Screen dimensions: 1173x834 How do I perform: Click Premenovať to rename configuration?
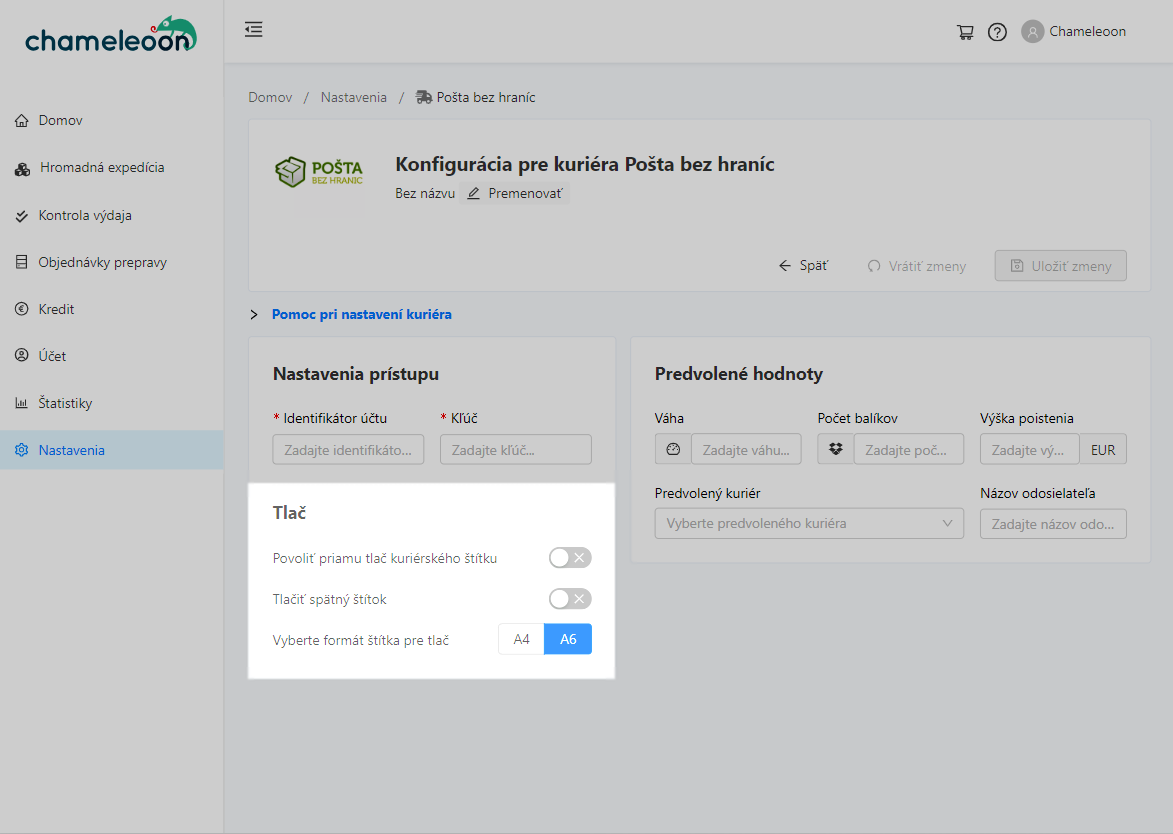click(515, 193)
